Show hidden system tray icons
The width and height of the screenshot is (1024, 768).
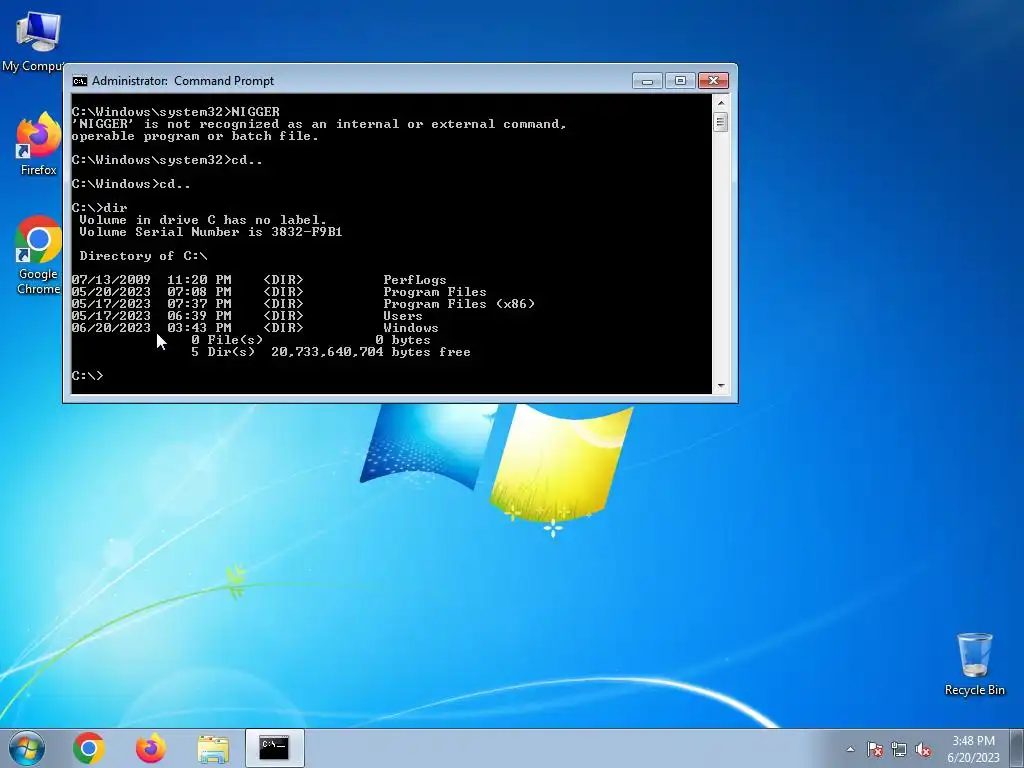coord(850,749)
